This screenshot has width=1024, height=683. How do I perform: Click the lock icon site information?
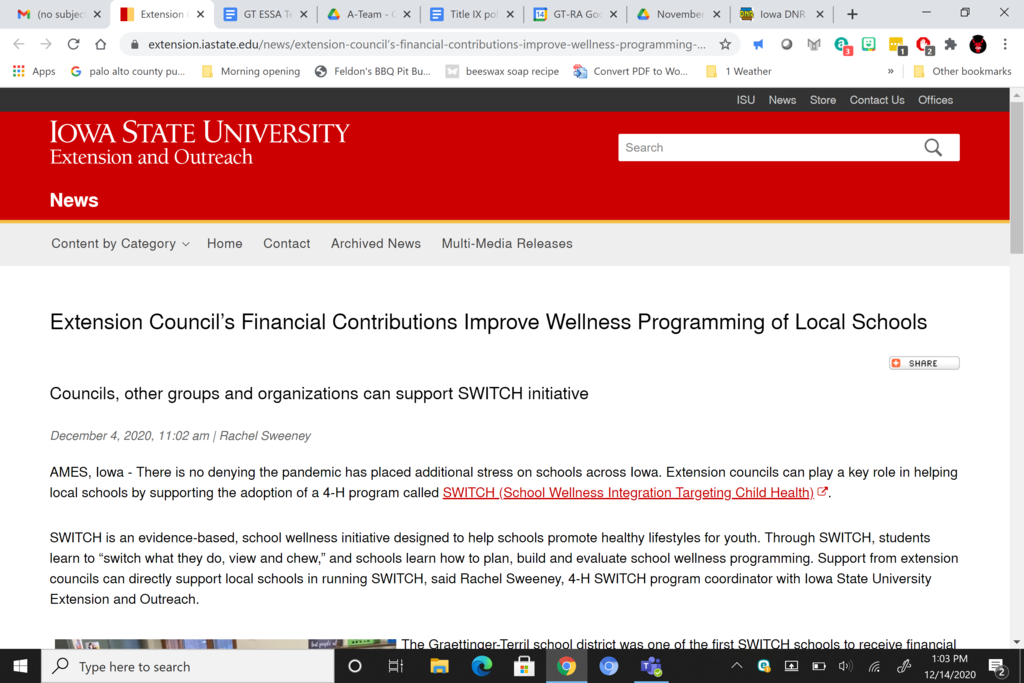coord(135,44)
